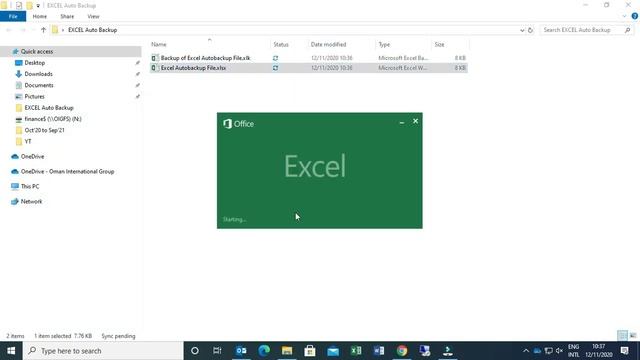Switch to the Home ribbon tab
The height and width of the screenshot is (360, 640).
coord(40,16)
